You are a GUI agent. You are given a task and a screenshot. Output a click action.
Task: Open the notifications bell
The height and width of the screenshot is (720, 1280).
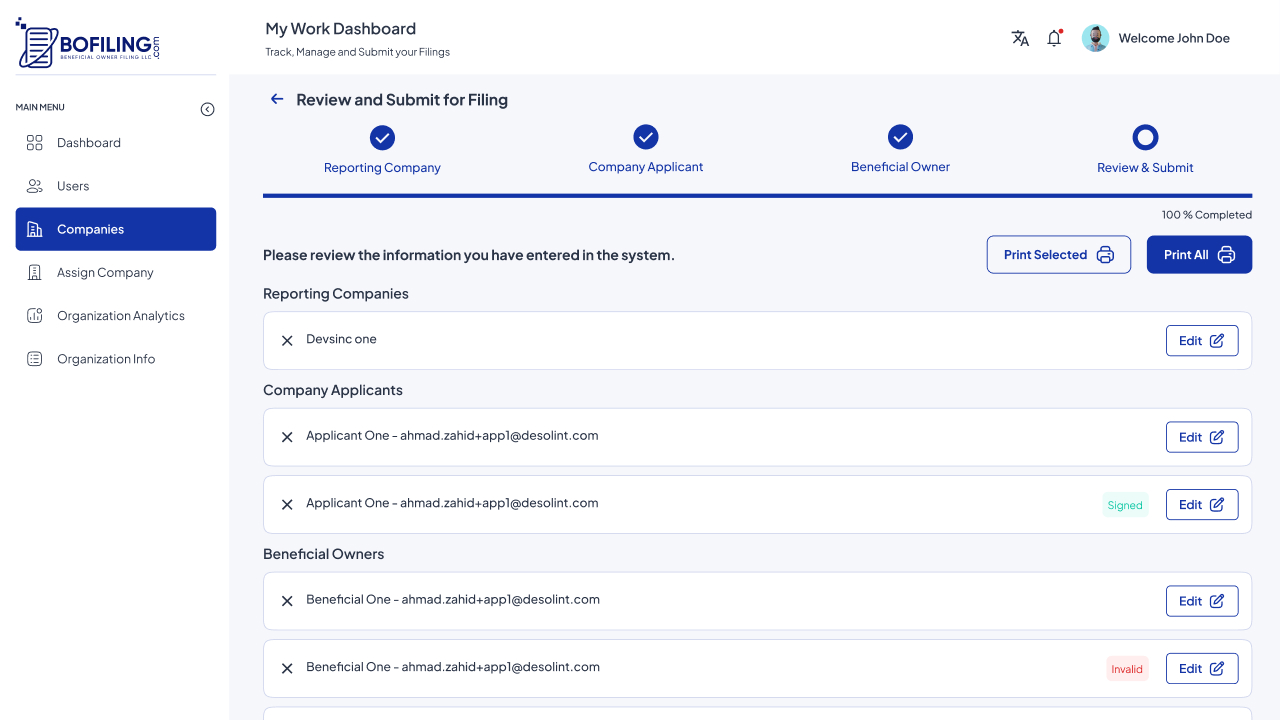click(1054, 38)
